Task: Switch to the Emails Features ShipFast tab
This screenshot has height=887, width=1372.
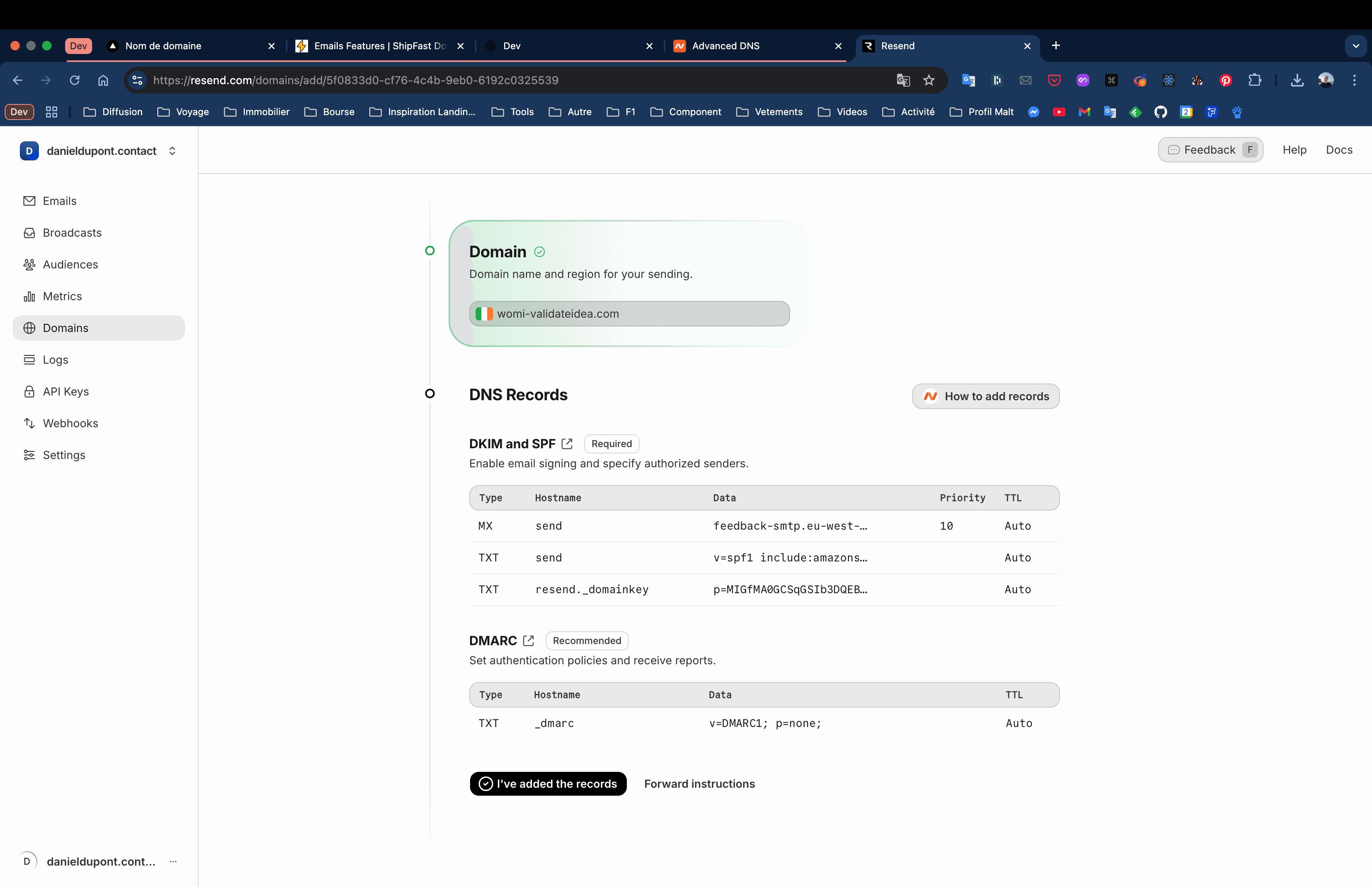Action: (380, 46)
